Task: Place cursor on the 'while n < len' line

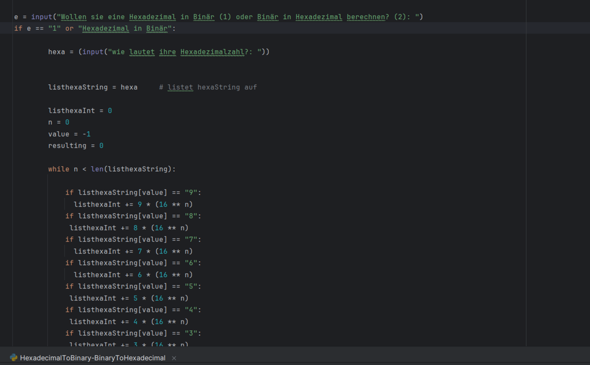Action: (x=112, y=169)
